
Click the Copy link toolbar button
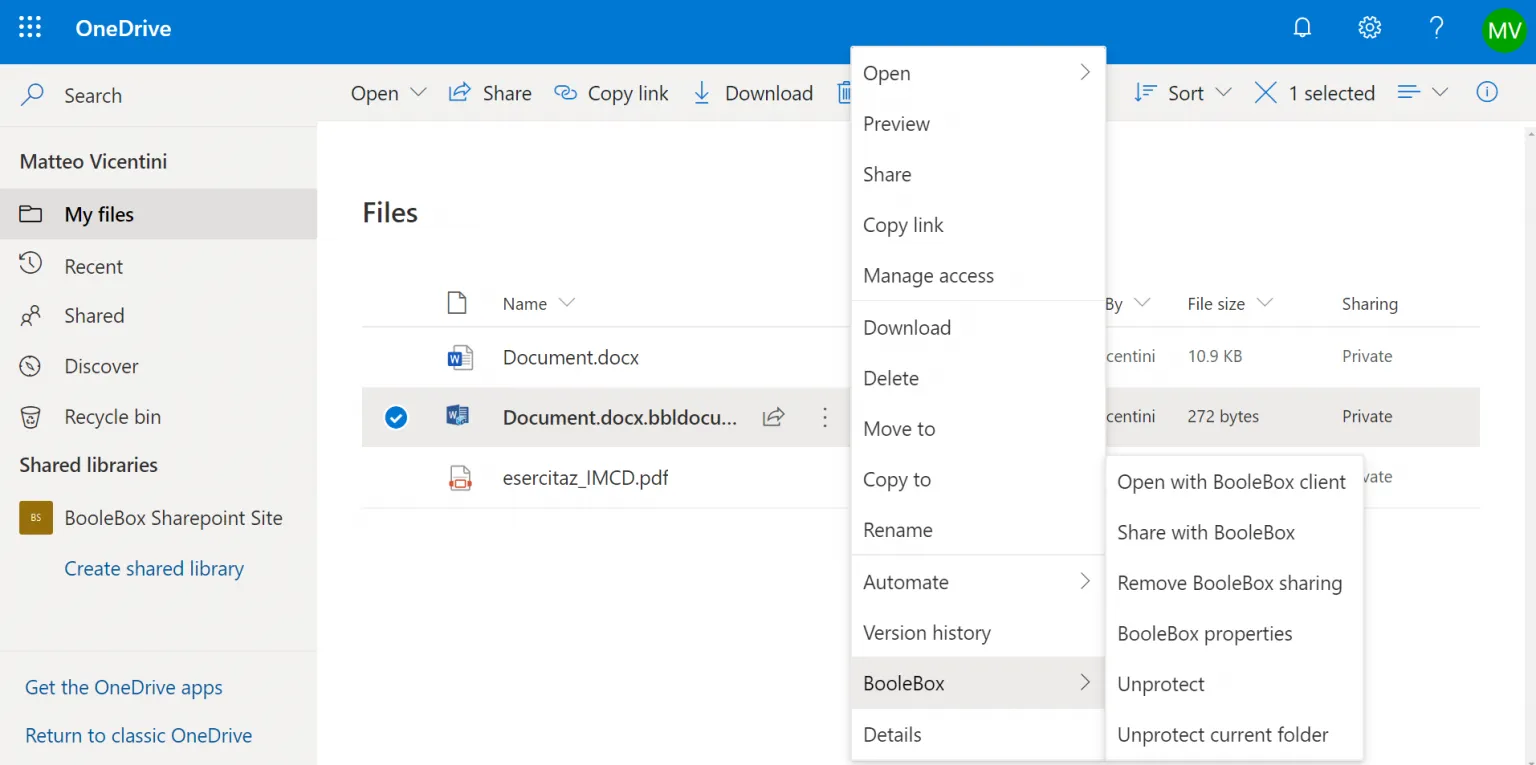point(611,93)
